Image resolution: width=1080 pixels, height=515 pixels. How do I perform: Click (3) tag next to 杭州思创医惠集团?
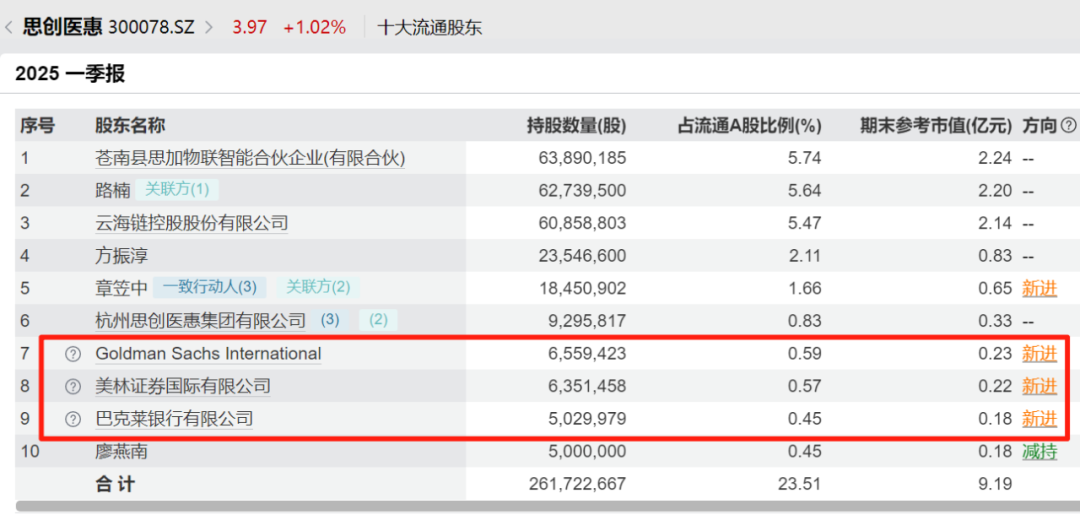pyautogui.click(x=331, y=320)
